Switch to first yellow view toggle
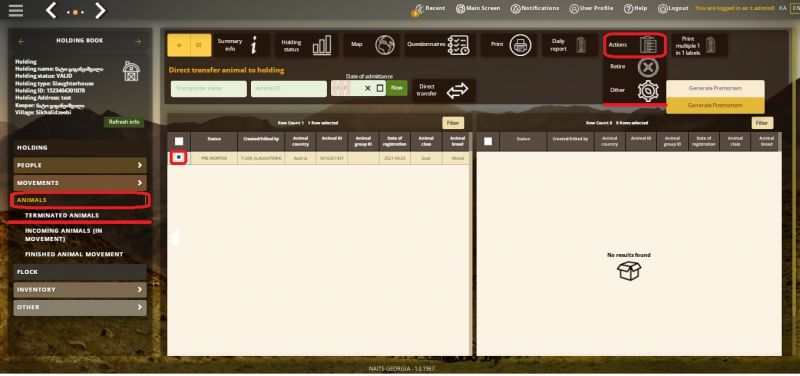 (x=179, y=45)
